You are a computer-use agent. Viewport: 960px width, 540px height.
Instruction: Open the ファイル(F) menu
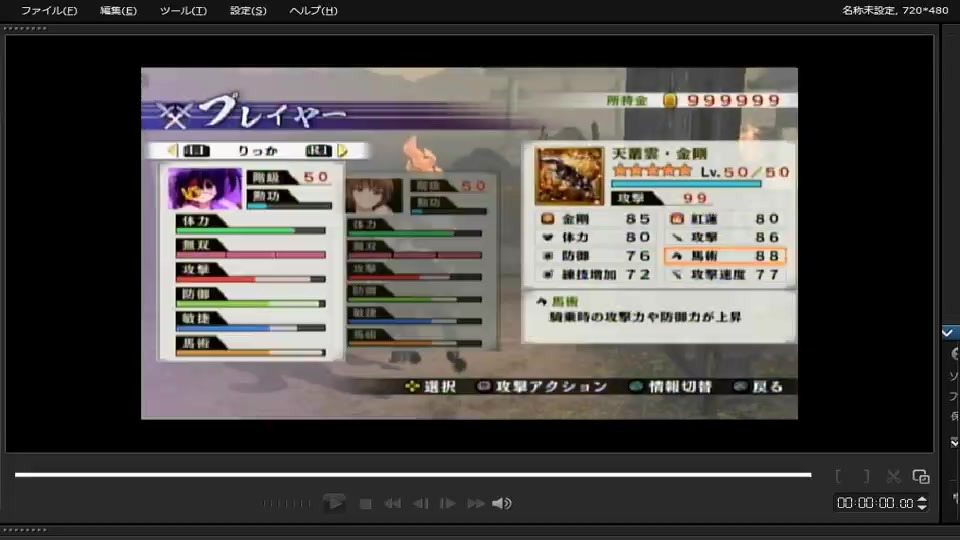click(49, 10)
